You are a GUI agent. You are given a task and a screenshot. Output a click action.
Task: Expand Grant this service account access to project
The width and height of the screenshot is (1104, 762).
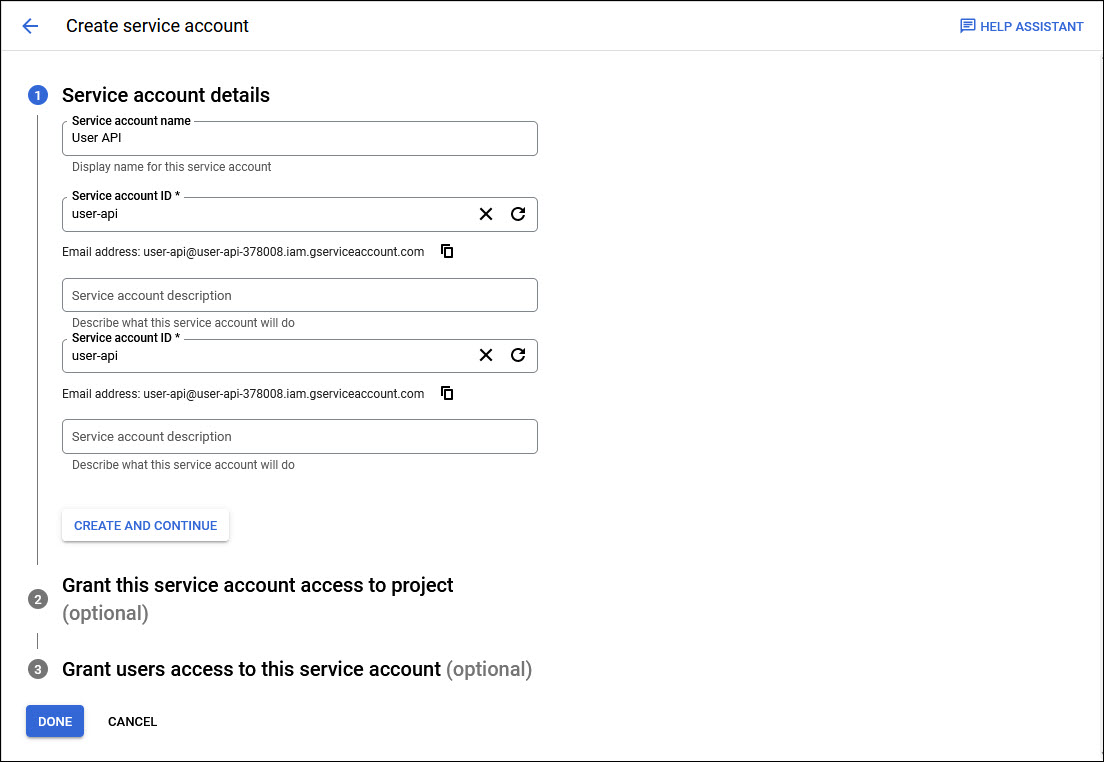point(257,585)
